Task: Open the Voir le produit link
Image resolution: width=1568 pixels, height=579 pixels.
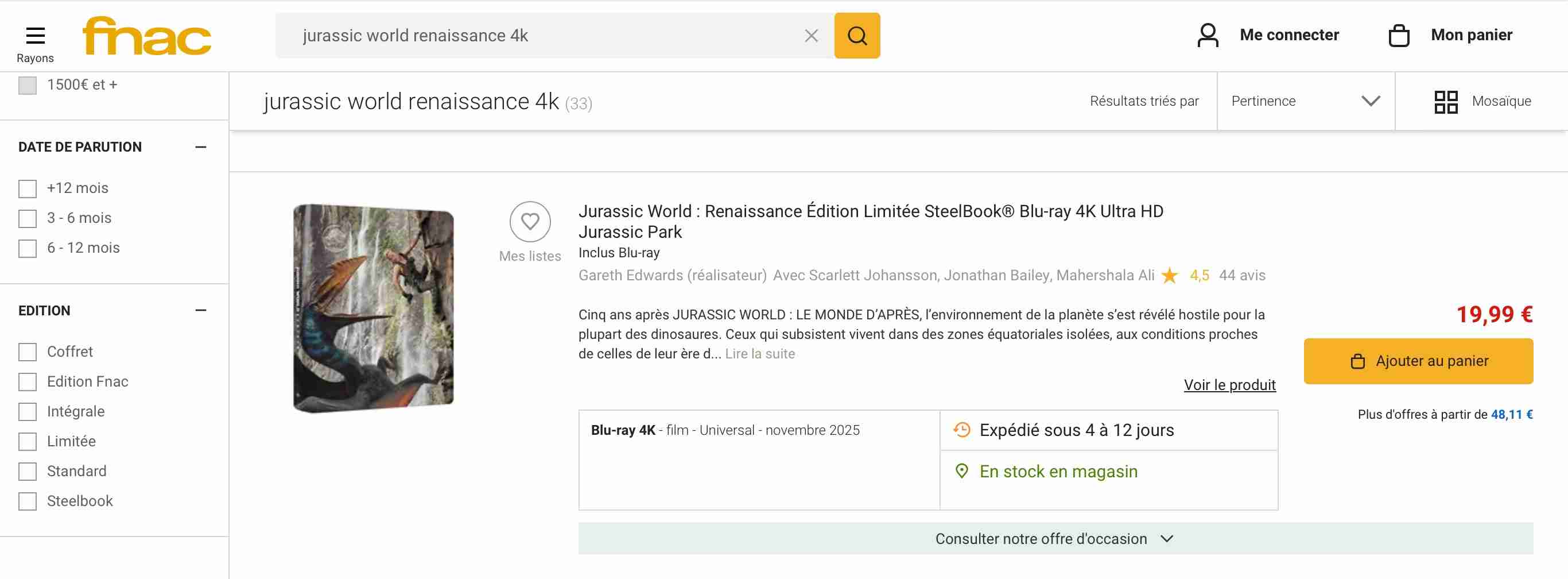Action: 1229,385
